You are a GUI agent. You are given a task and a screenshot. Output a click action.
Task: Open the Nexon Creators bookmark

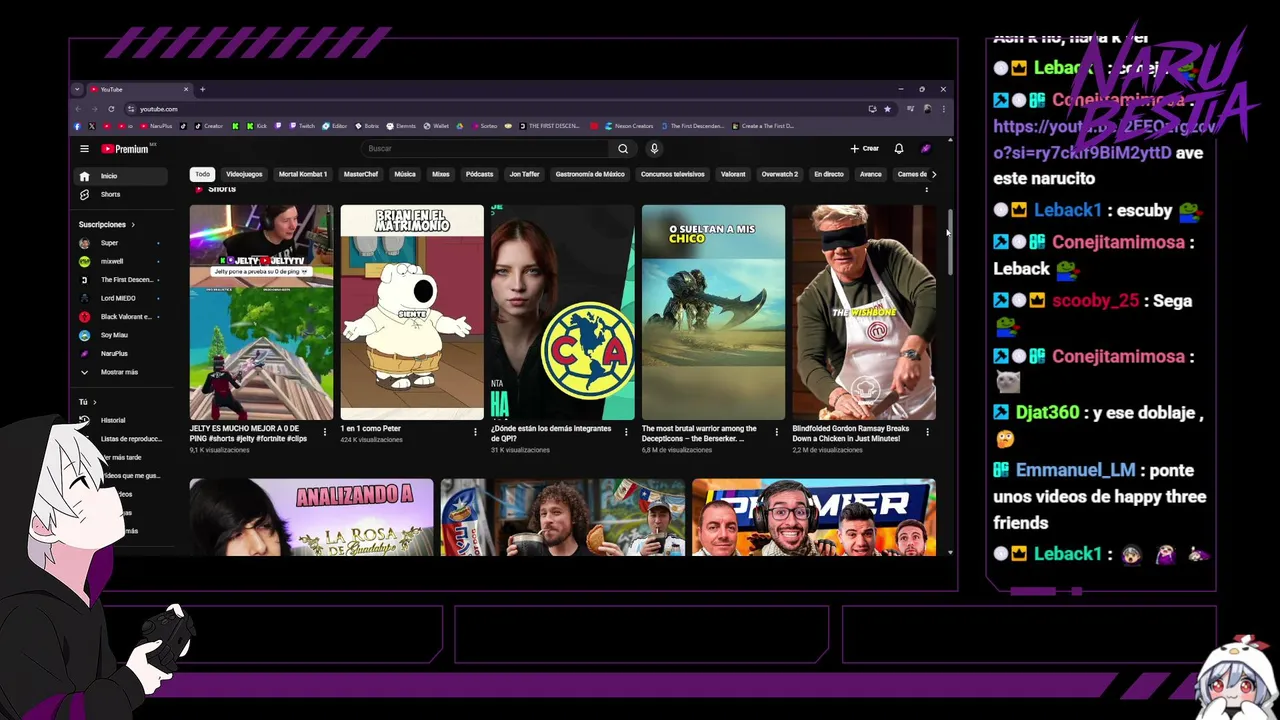pyautogui.click(x=629, y=126)
